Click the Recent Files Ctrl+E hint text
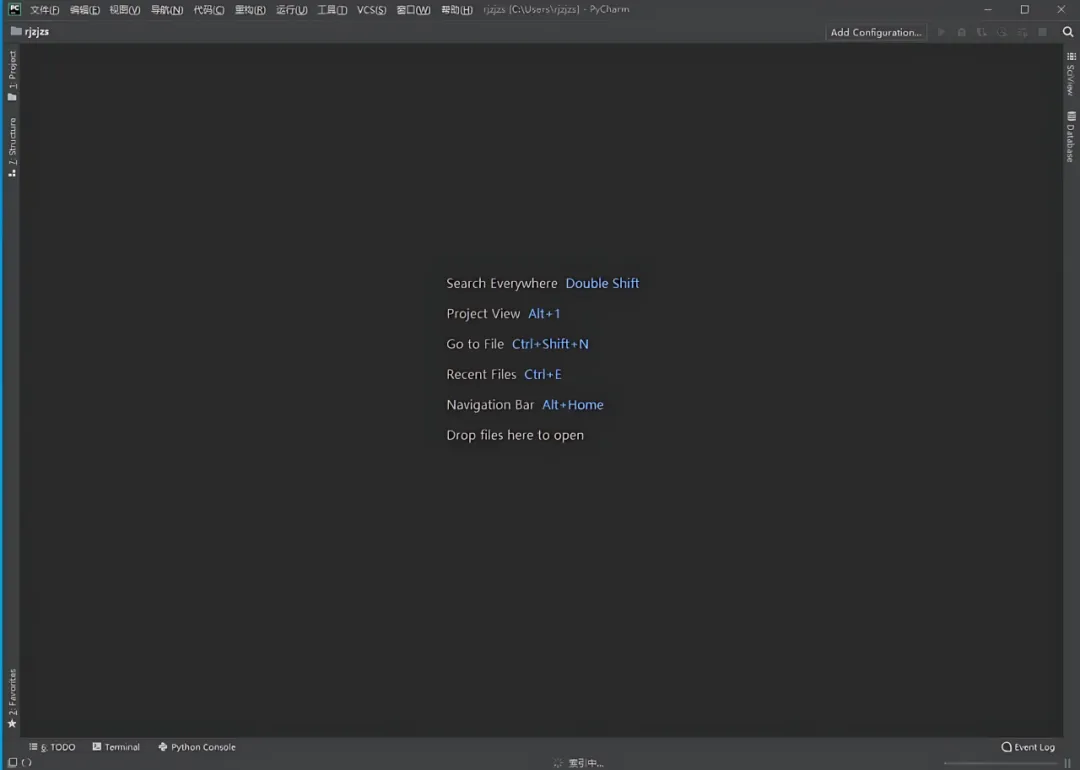Viewport: 1080px width, 770px height. tap(504, 374)
